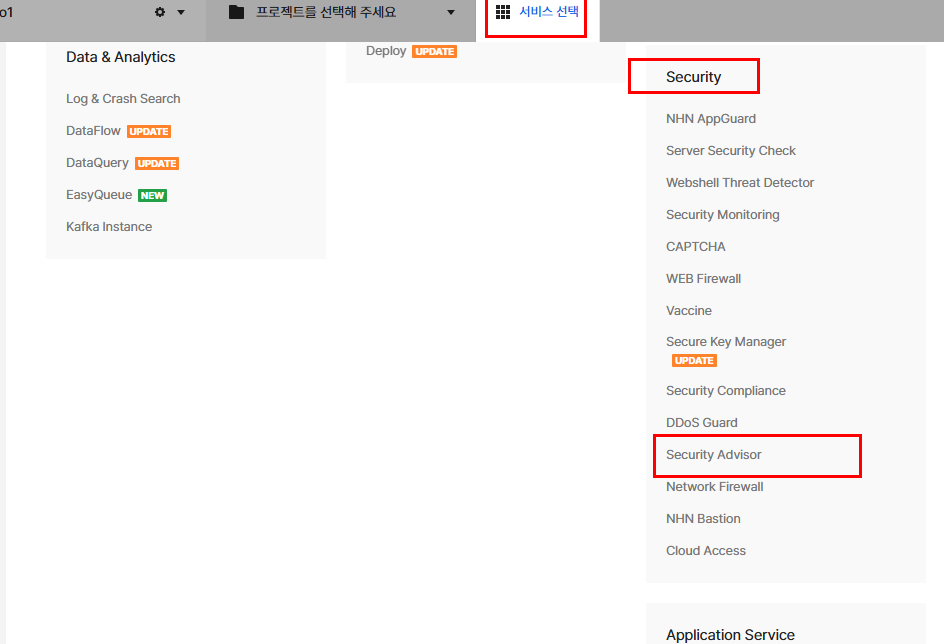Click the 프로젝트를 선택해 주세요 project selector text

pos(326,12)
